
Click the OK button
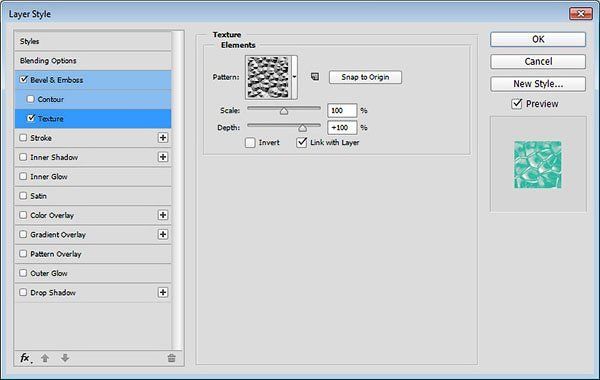pos(538,39)
